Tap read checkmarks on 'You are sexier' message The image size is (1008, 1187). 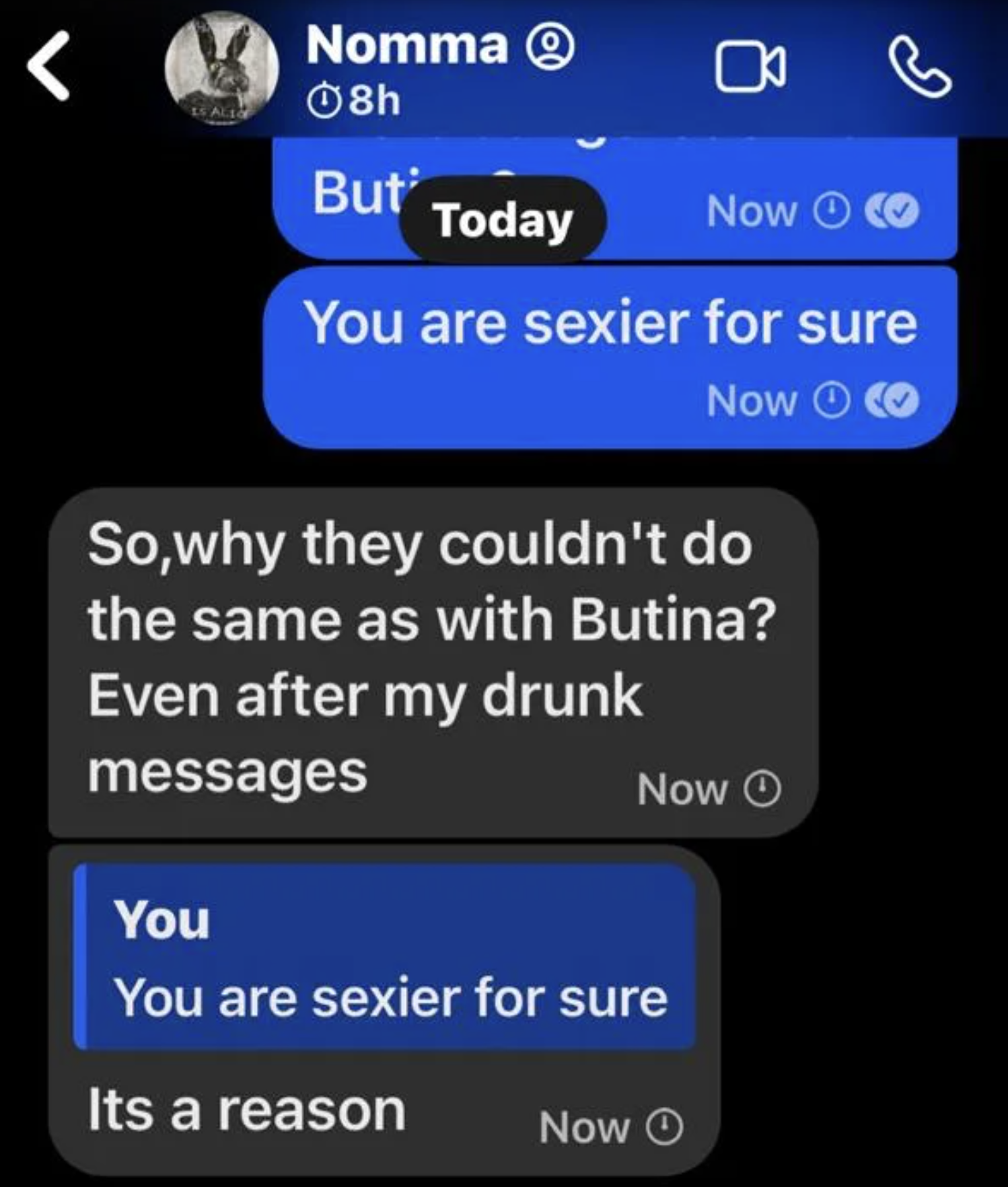[x=892, y=401]
